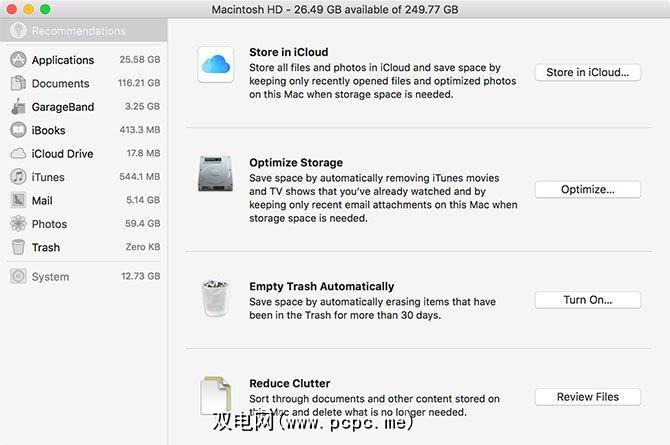This screenshot has height=445, width=670.
Task: Select the Recommendations lightbulb icon
Action: 18,30
